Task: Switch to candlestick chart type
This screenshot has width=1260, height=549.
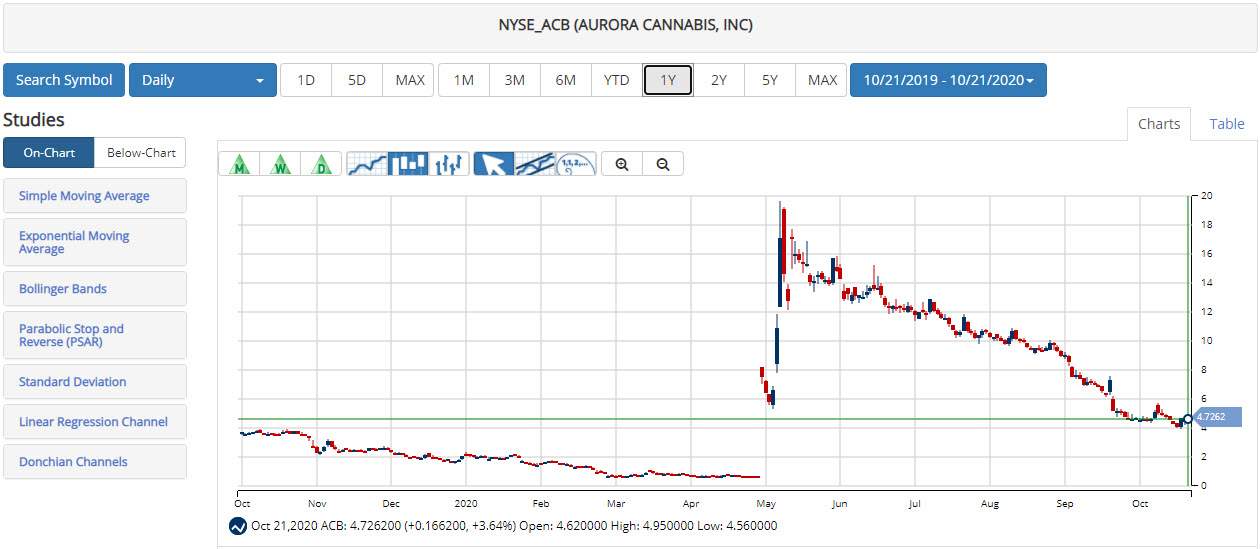Action: [x=408, y=164]
